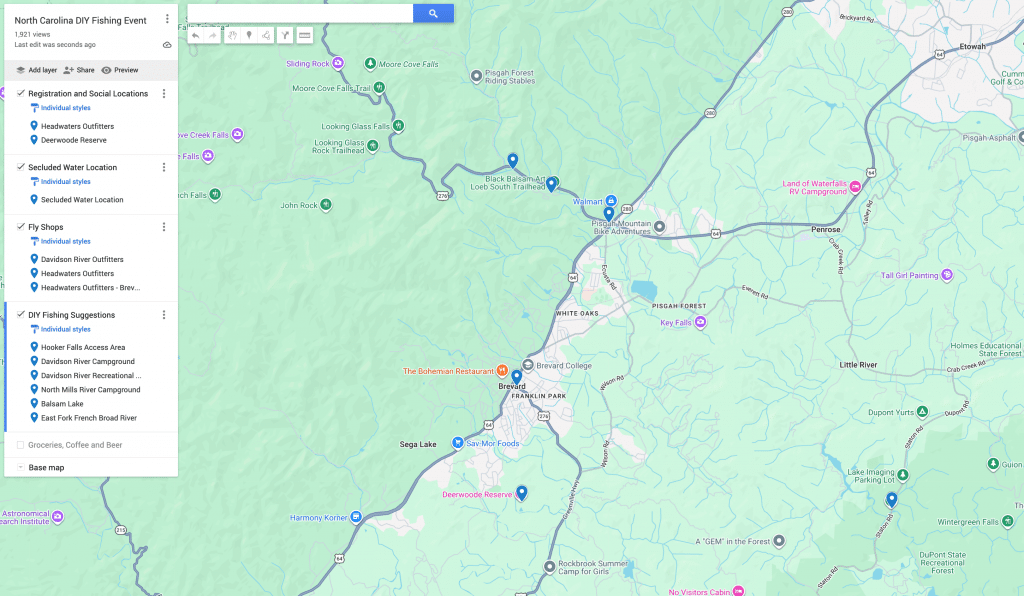This screenshot has height=596, width=1024.
Task: Open map title three-dot options menu
Action: click(167, 20)
